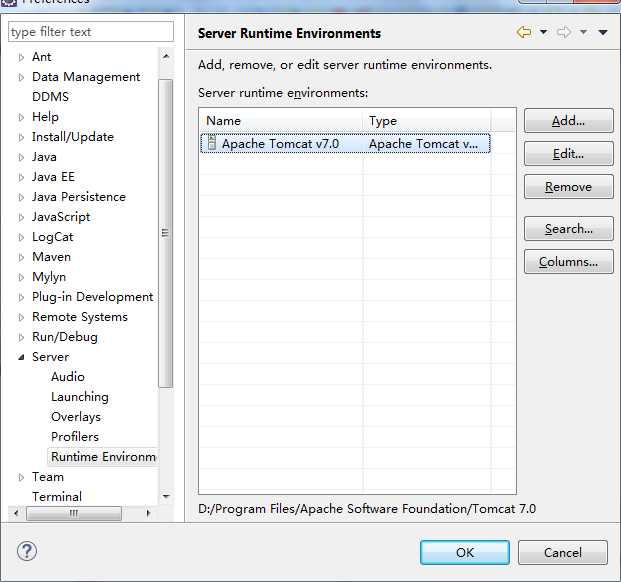Click the tree vertical scrollbar thumb
This screenshot has width=621, height=582.
(x=166, y=233)
